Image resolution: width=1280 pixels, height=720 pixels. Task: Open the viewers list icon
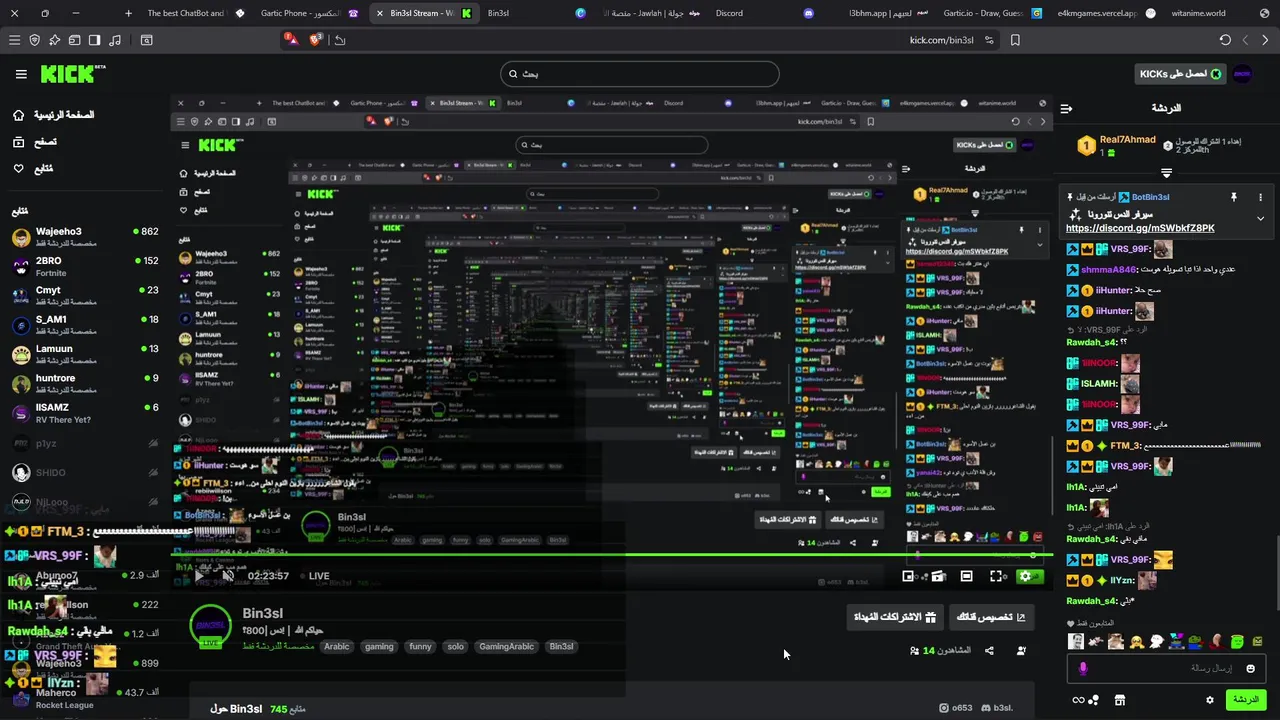tap(914, 650)
